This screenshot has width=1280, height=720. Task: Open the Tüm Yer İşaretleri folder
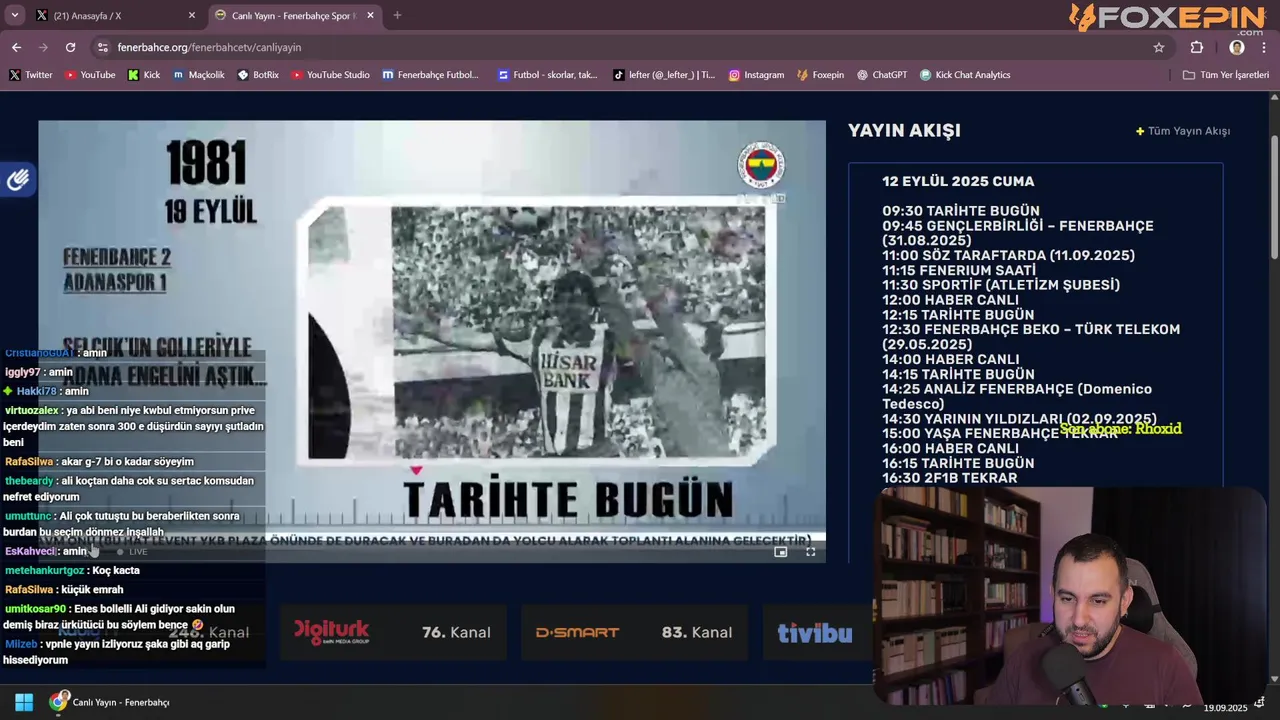click(x=1225, y=75)
